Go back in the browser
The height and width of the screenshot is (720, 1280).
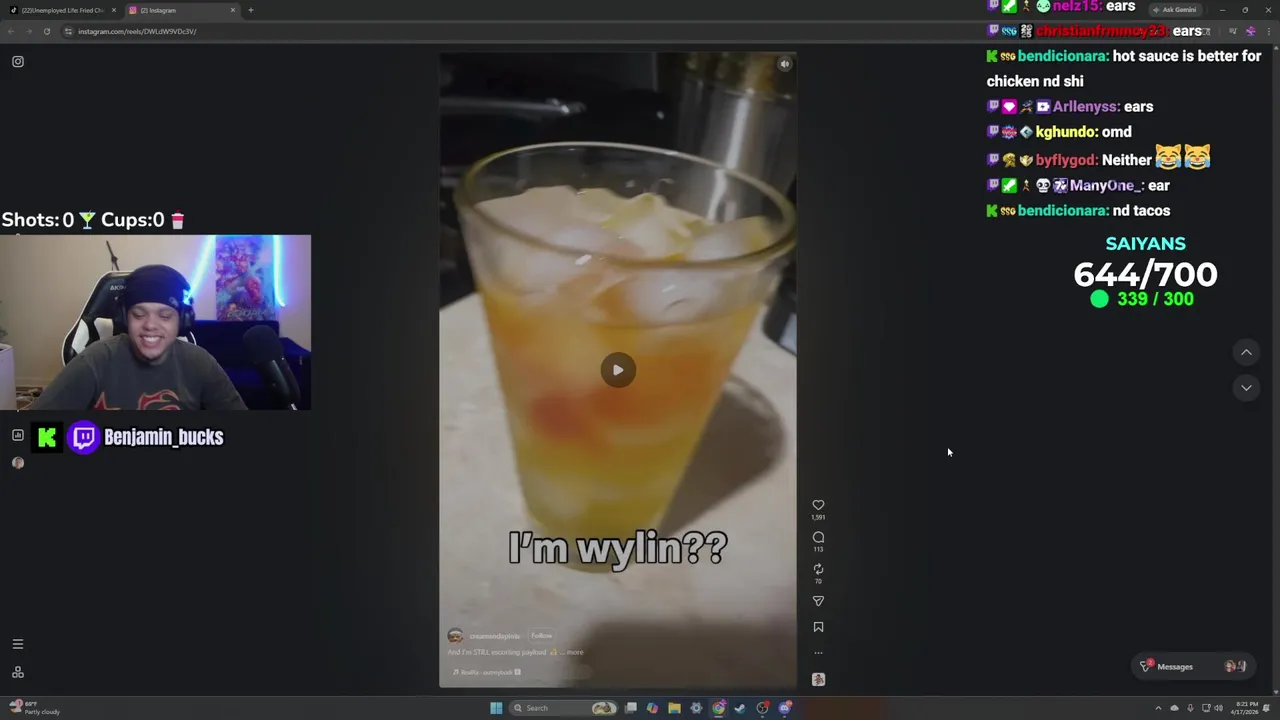coord(11,31)
